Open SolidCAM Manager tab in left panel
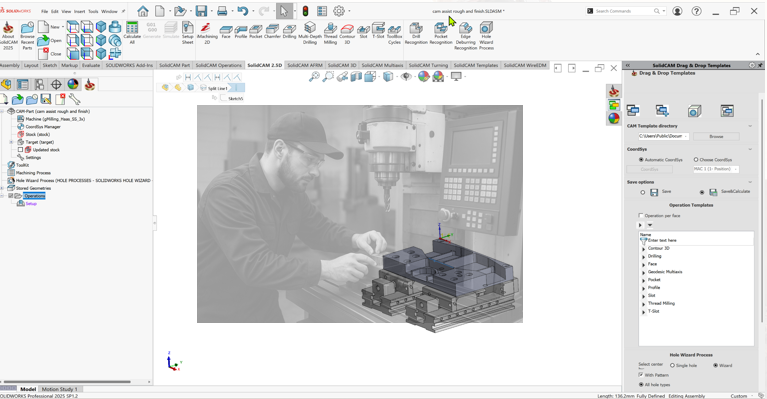Viewport: 767px width, 399px height. [89, 85]
